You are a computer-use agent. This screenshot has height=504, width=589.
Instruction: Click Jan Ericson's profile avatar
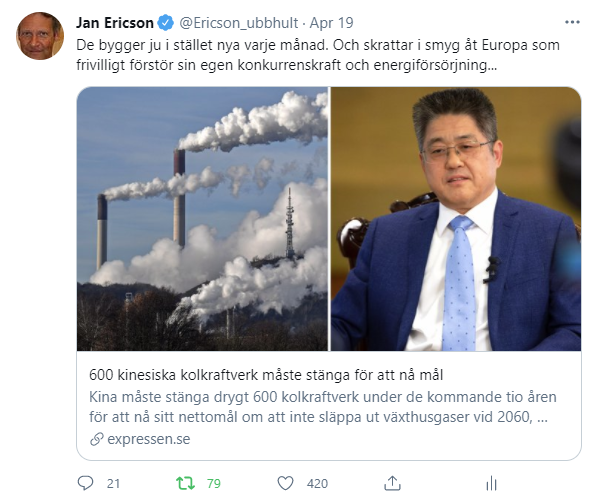coord(40,36)
